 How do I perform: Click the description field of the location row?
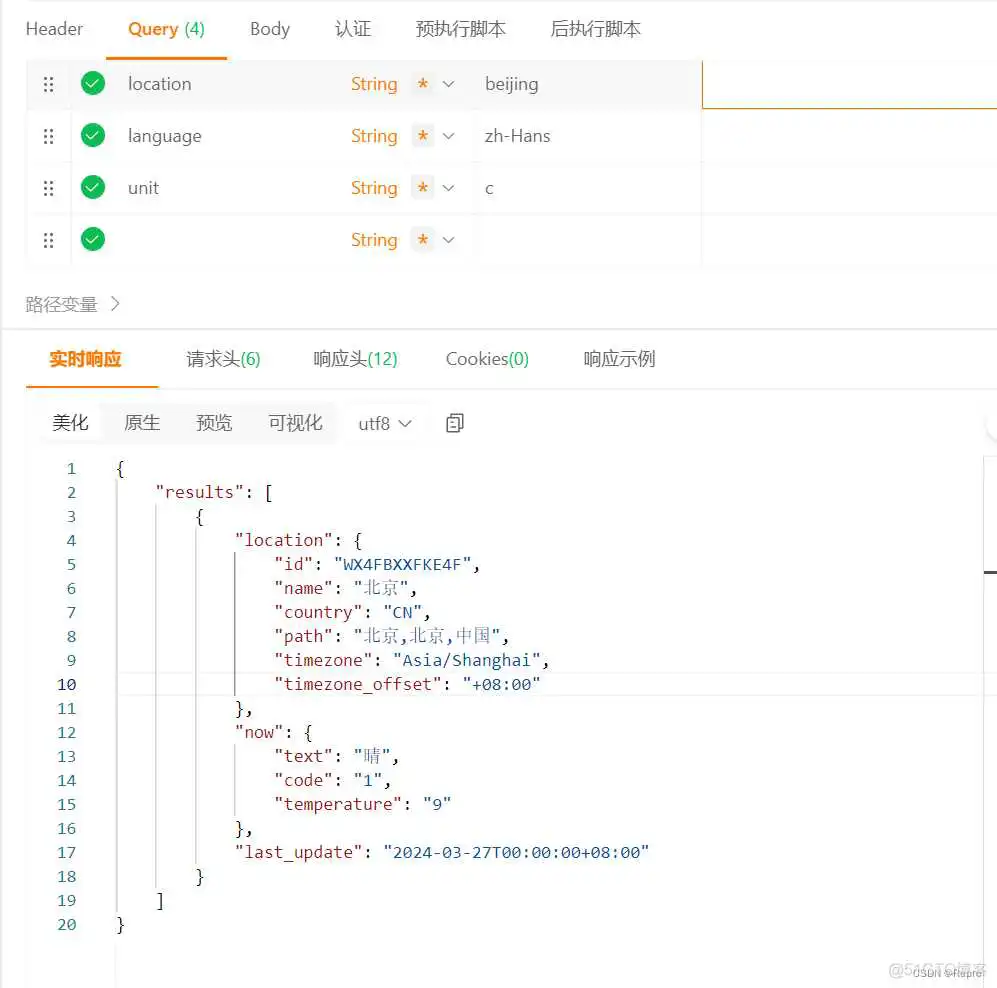(x=849, y=84)
